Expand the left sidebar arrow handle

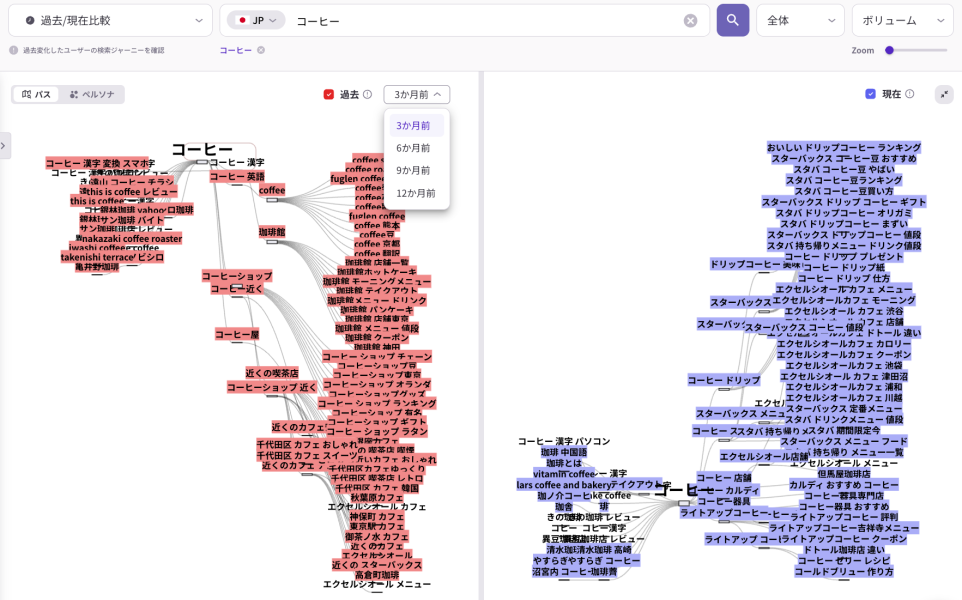[5, 145]
